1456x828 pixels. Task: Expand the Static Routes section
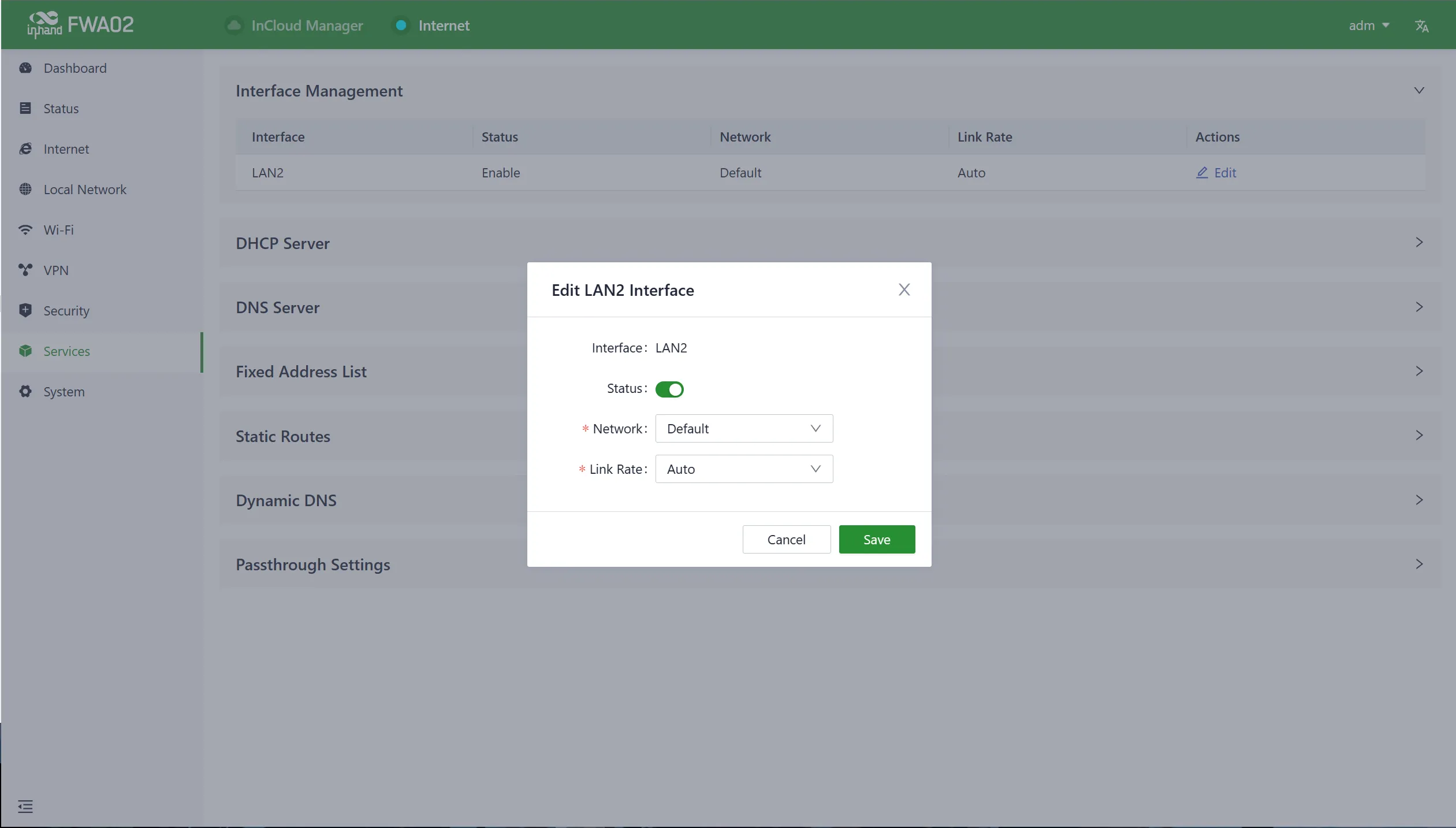tap(1419, 436)
